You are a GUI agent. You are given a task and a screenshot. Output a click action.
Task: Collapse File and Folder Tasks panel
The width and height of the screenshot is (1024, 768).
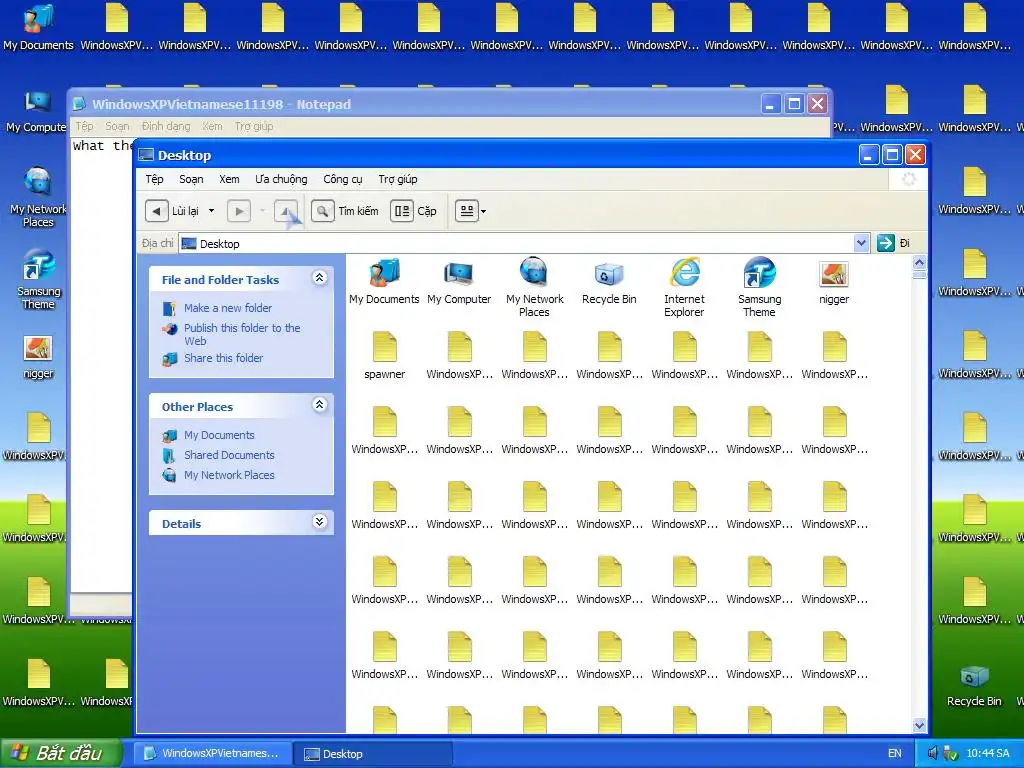pyautogui.click(x=319, y=278)
